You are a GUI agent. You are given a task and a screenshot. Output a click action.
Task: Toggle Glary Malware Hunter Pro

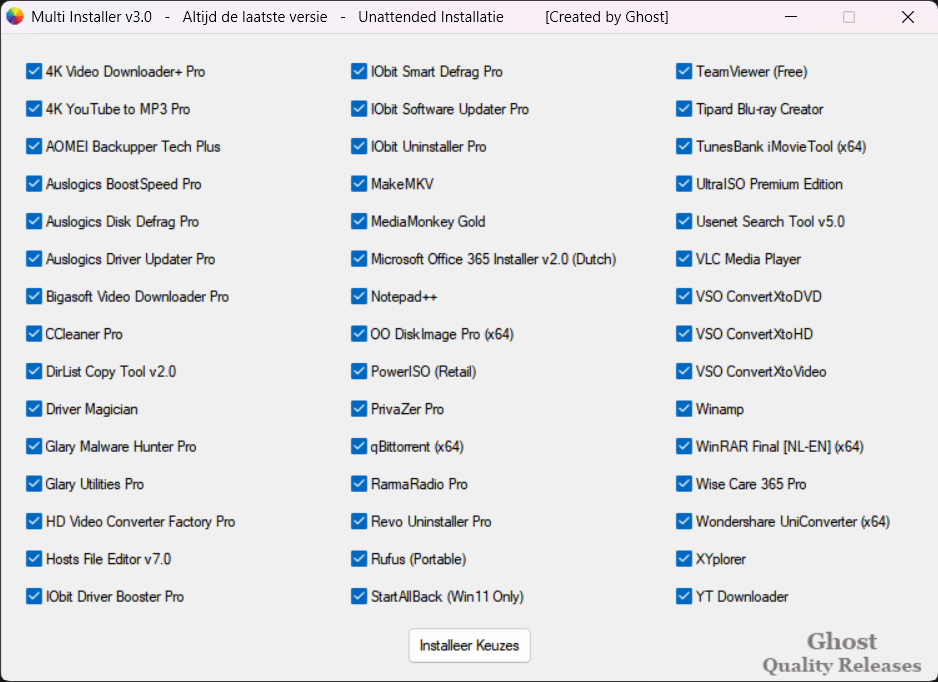pyautogui.click(x=34, y=446)
